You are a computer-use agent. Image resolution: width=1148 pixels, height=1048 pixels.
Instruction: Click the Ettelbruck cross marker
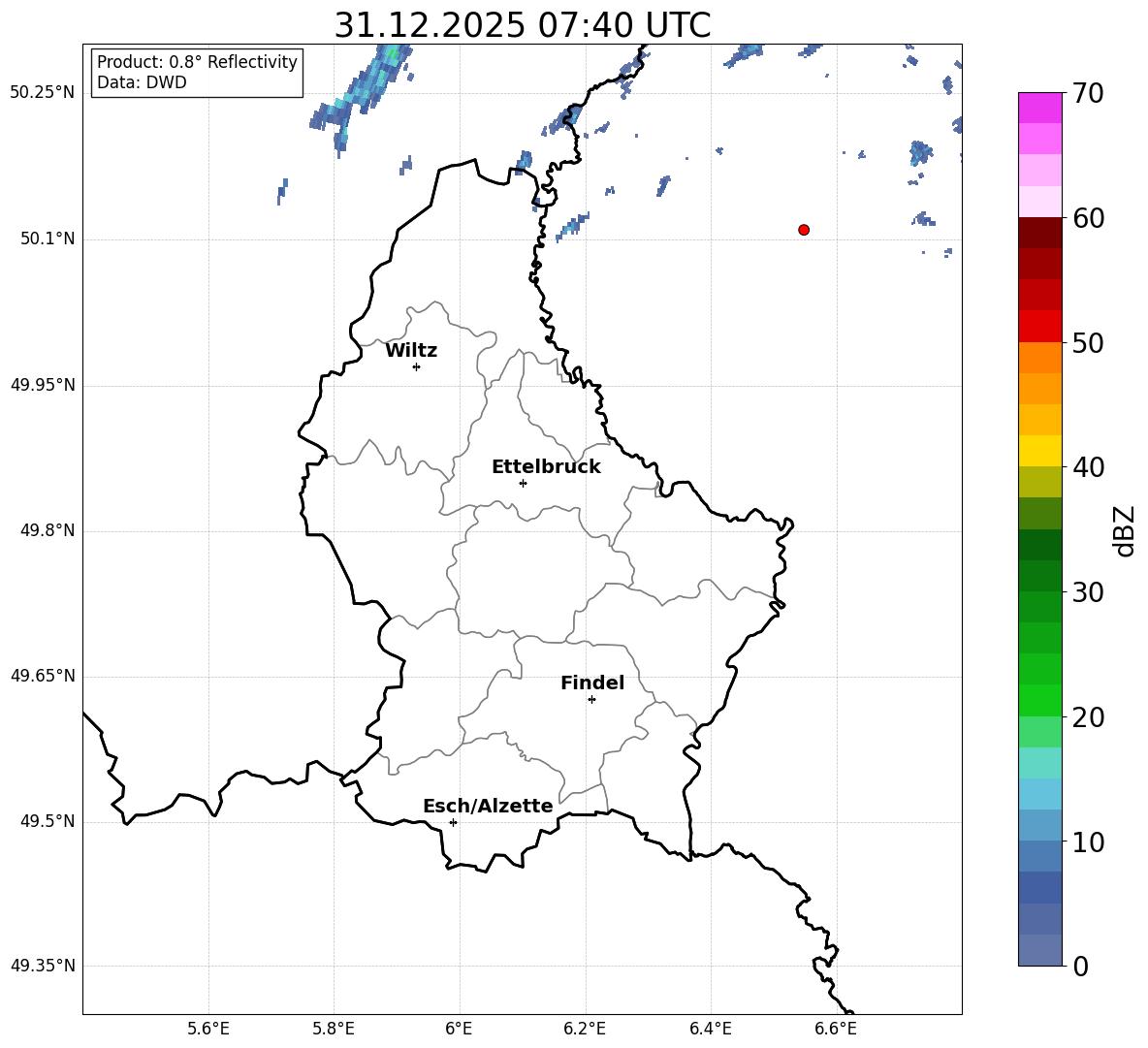tap(523, 483)
